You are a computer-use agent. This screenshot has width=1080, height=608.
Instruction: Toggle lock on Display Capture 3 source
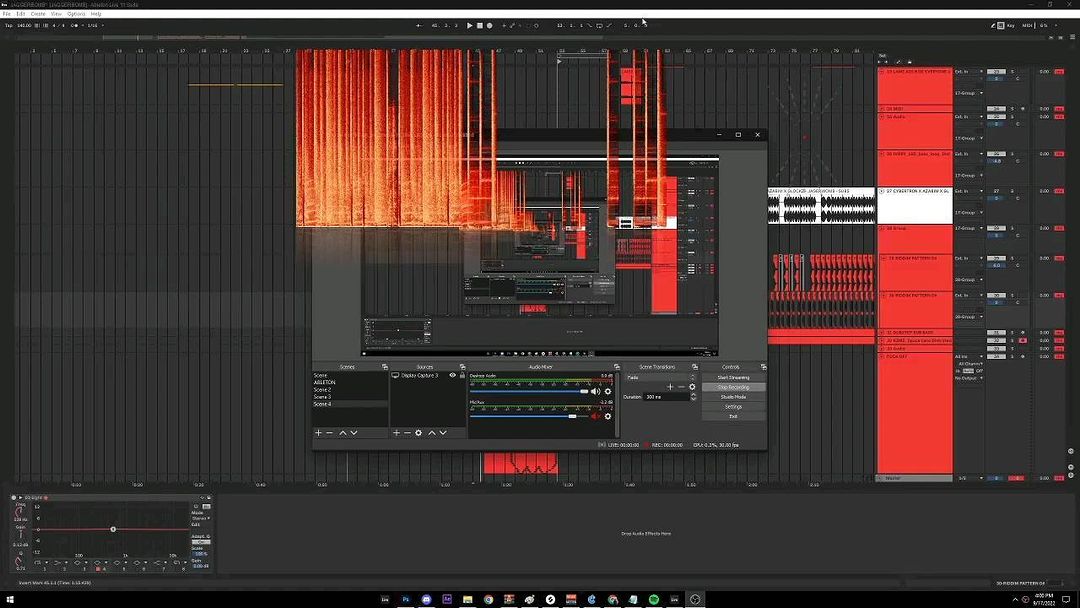(460, 375)
